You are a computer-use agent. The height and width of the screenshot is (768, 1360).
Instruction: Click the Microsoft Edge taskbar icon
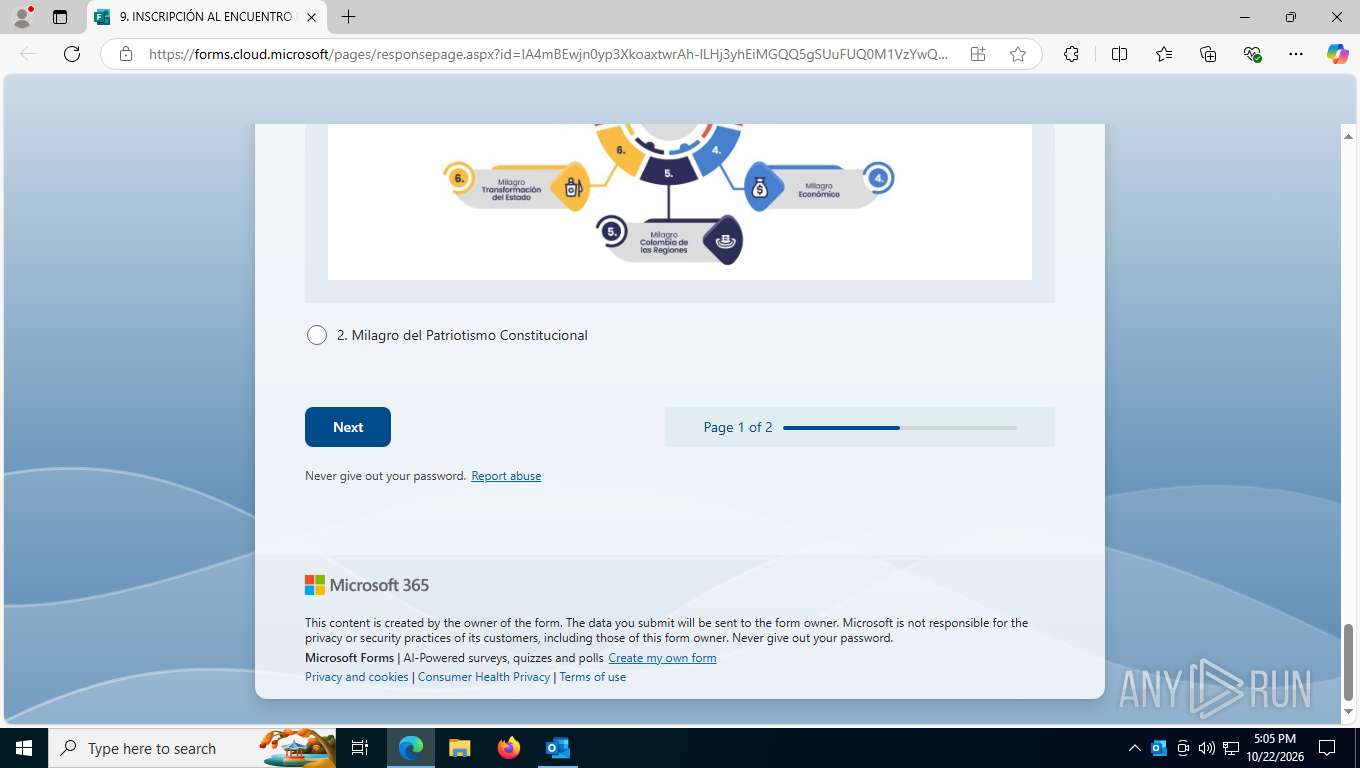pyautogui.click(x=410, y=748)
